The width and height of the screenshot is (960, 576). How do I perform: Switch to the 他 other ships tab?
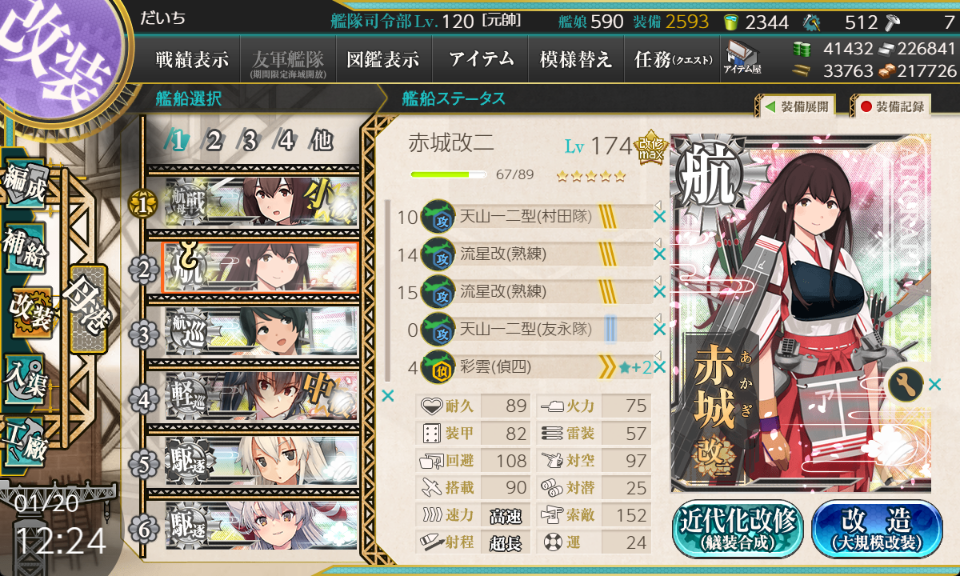coord(321,141)
